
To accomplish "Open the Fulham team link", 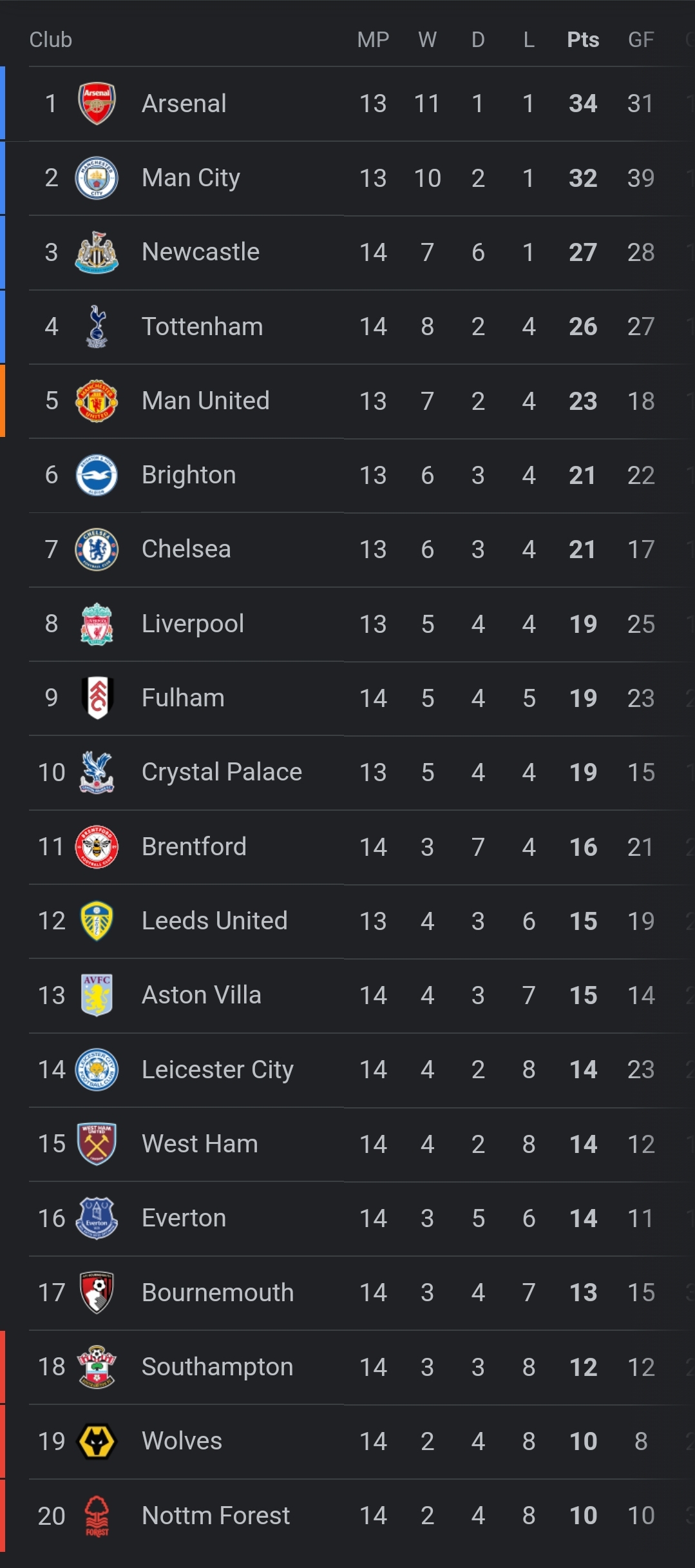I will (x=183, y=698).
